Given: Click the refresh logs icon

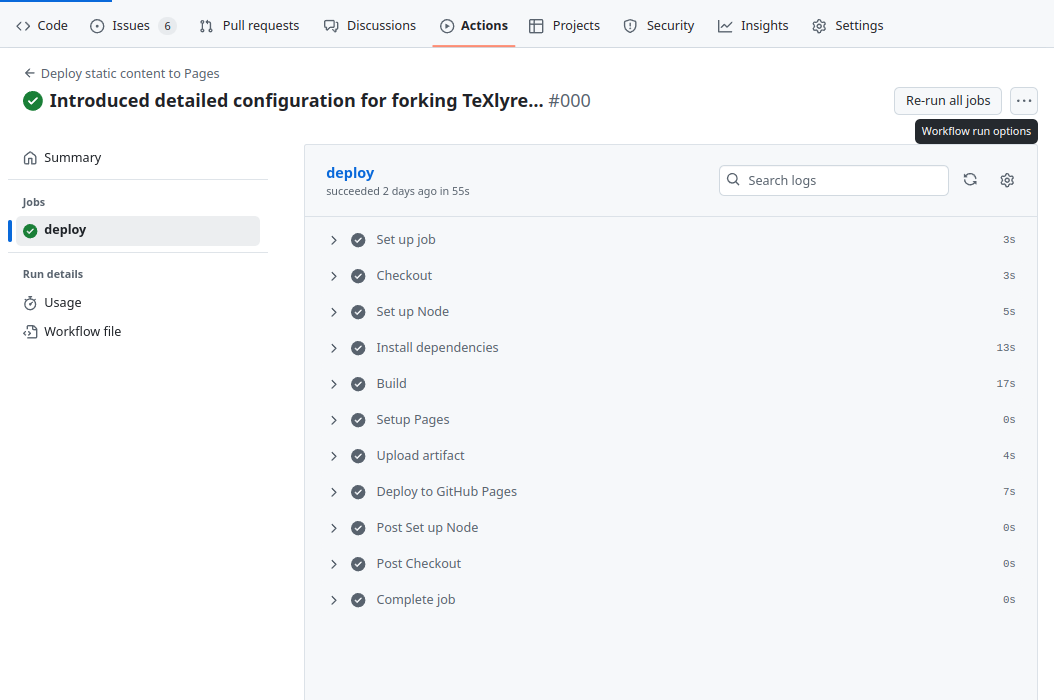Looking at the screenshot, I should (970, 180).
